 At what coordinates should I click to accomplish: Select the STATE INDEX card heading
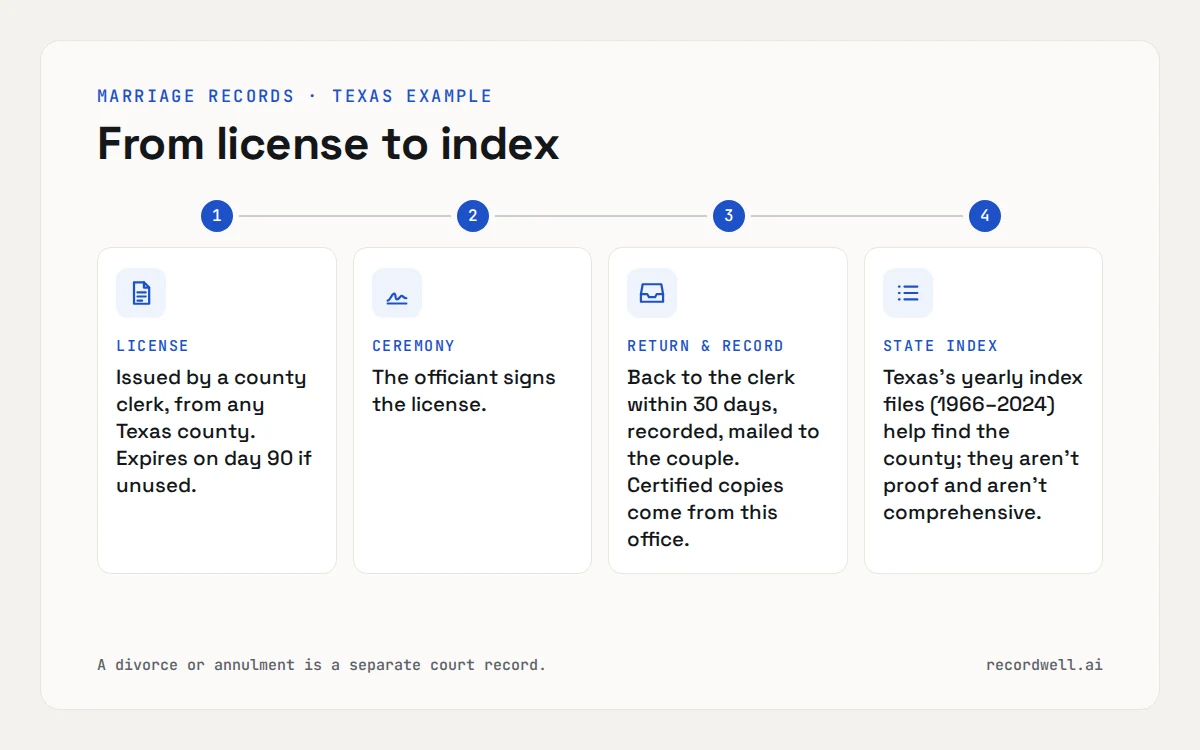click(941, 346)
